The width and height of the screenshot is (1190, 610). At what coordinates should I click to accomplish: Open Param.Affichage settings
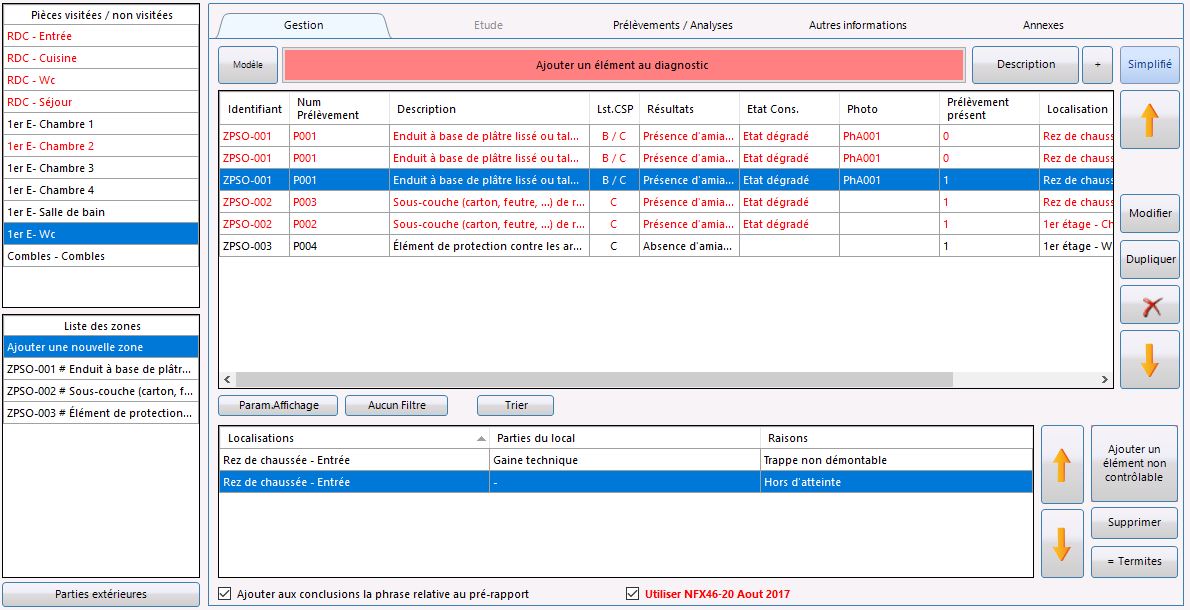[279, 405]
